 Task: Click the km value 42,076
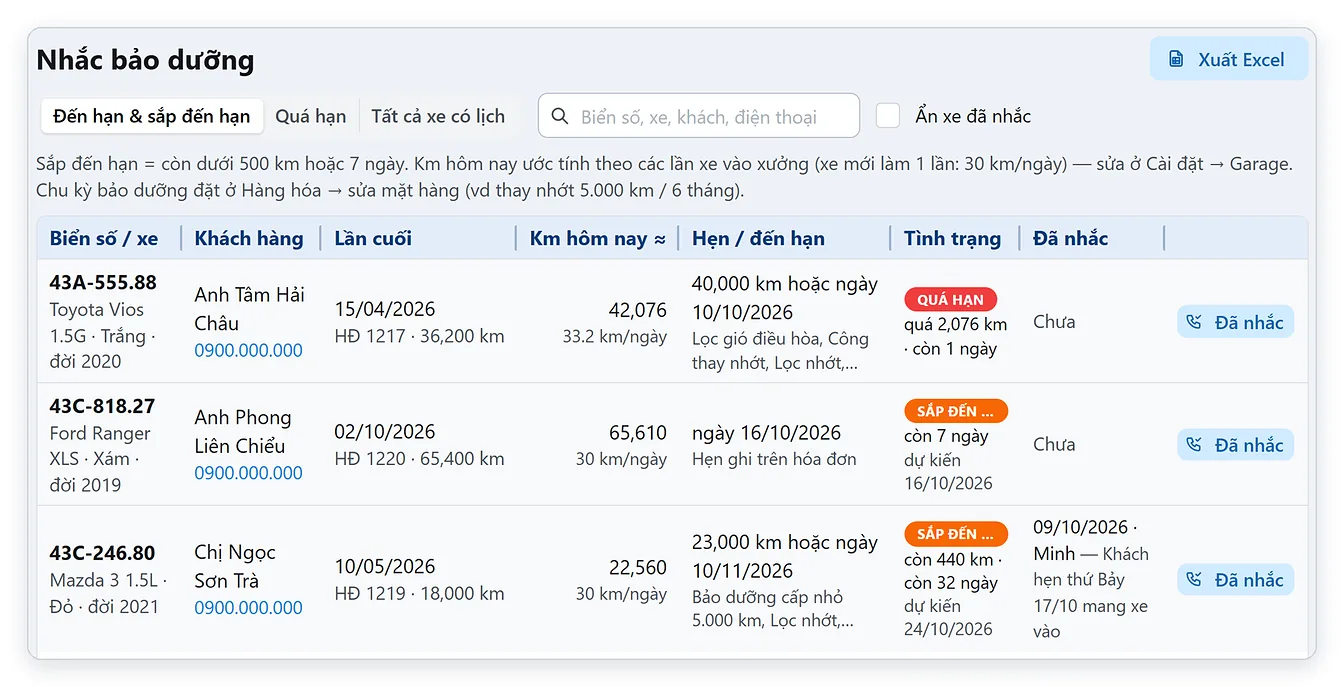[x=637, y=310]
